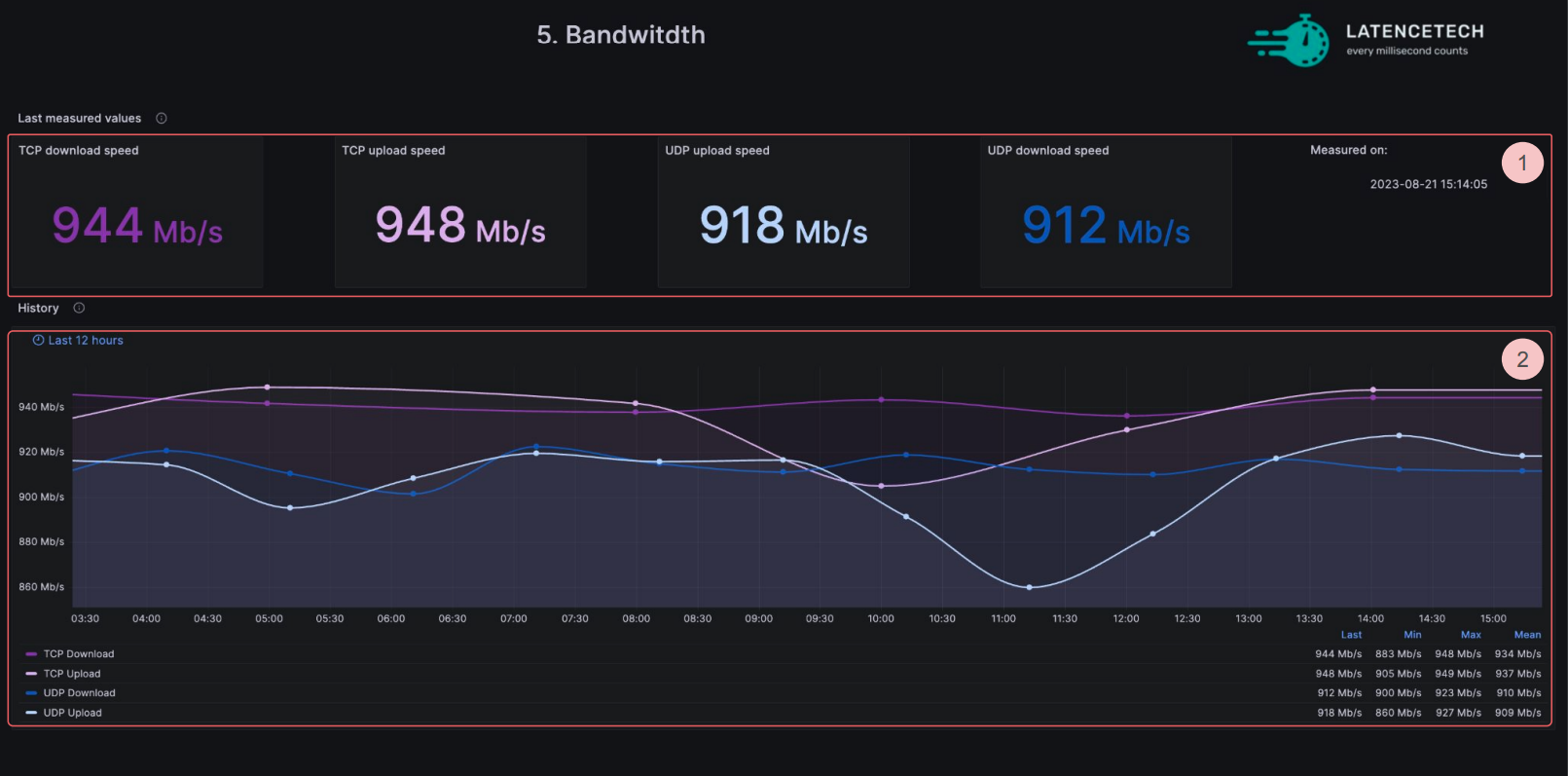Toggle the UDP Upload series label in legend
This screenshot has width=1568, height=776.
click(x=73, y=713)
